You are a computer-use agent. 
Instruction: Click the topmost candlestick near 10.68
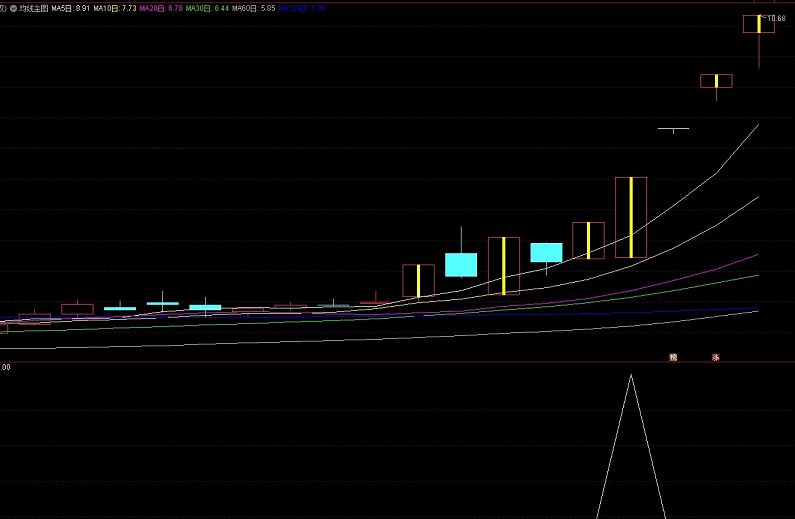759,24
